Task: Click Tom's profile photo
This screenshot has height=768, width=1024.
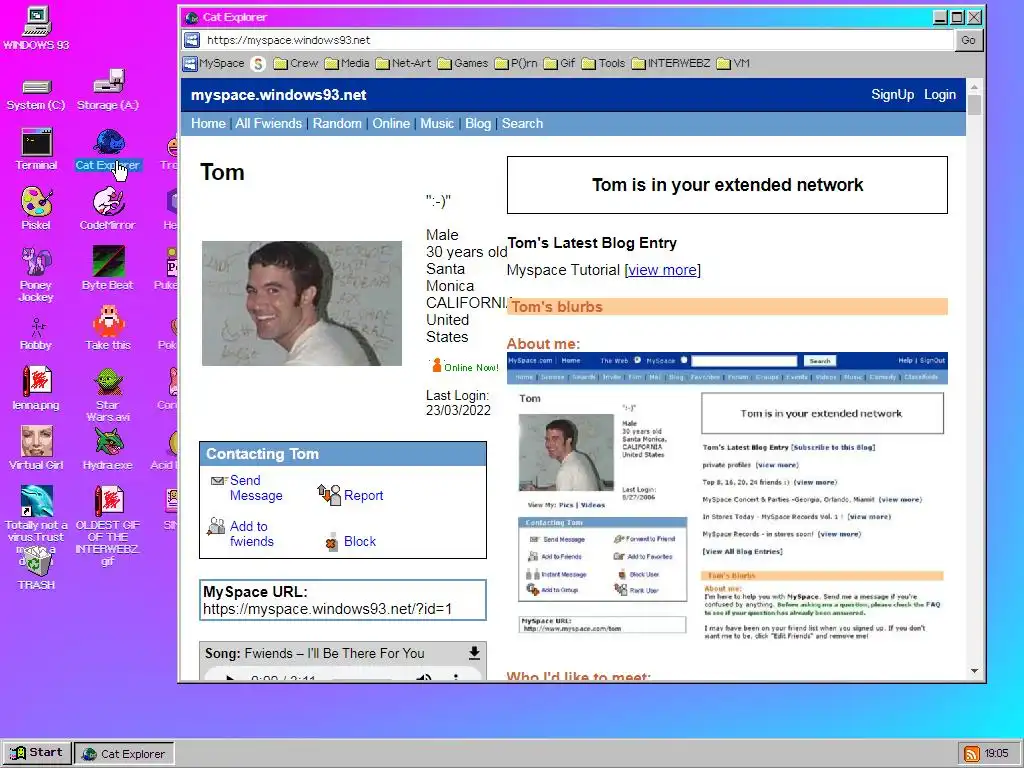Action: coord(302,304)
